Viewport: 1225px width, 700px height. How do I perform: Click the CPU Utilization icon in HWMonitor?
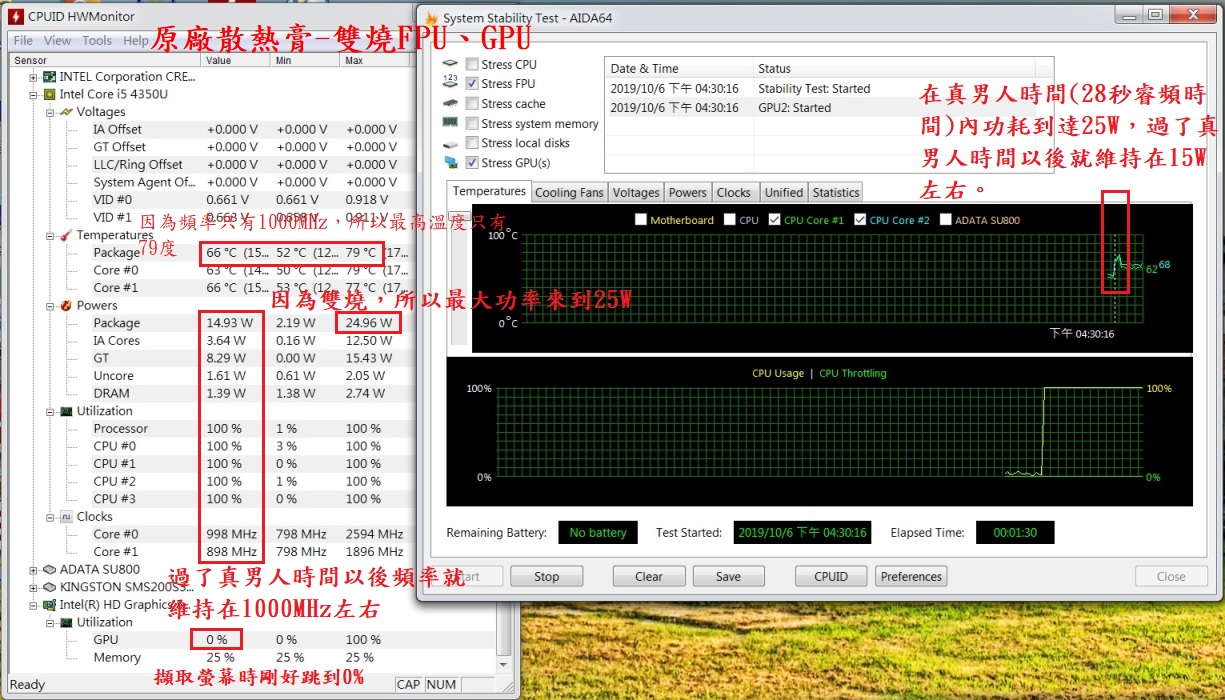pos(67,411)
